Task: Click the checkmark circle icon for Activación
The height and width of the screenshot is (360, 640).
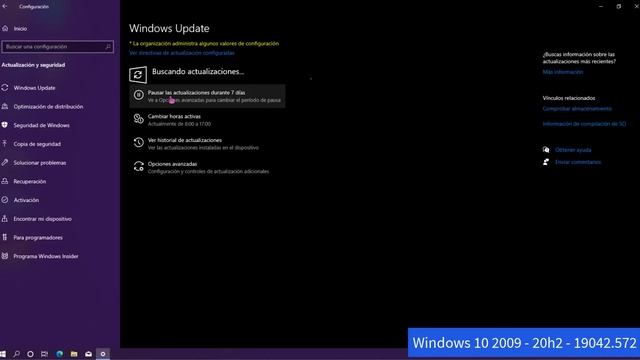Action: pos(5,200)
